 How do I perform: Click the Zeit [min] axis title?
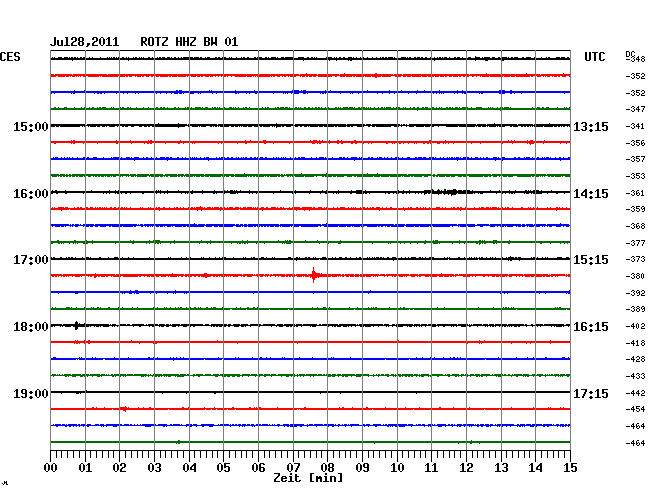click(308, 478)
